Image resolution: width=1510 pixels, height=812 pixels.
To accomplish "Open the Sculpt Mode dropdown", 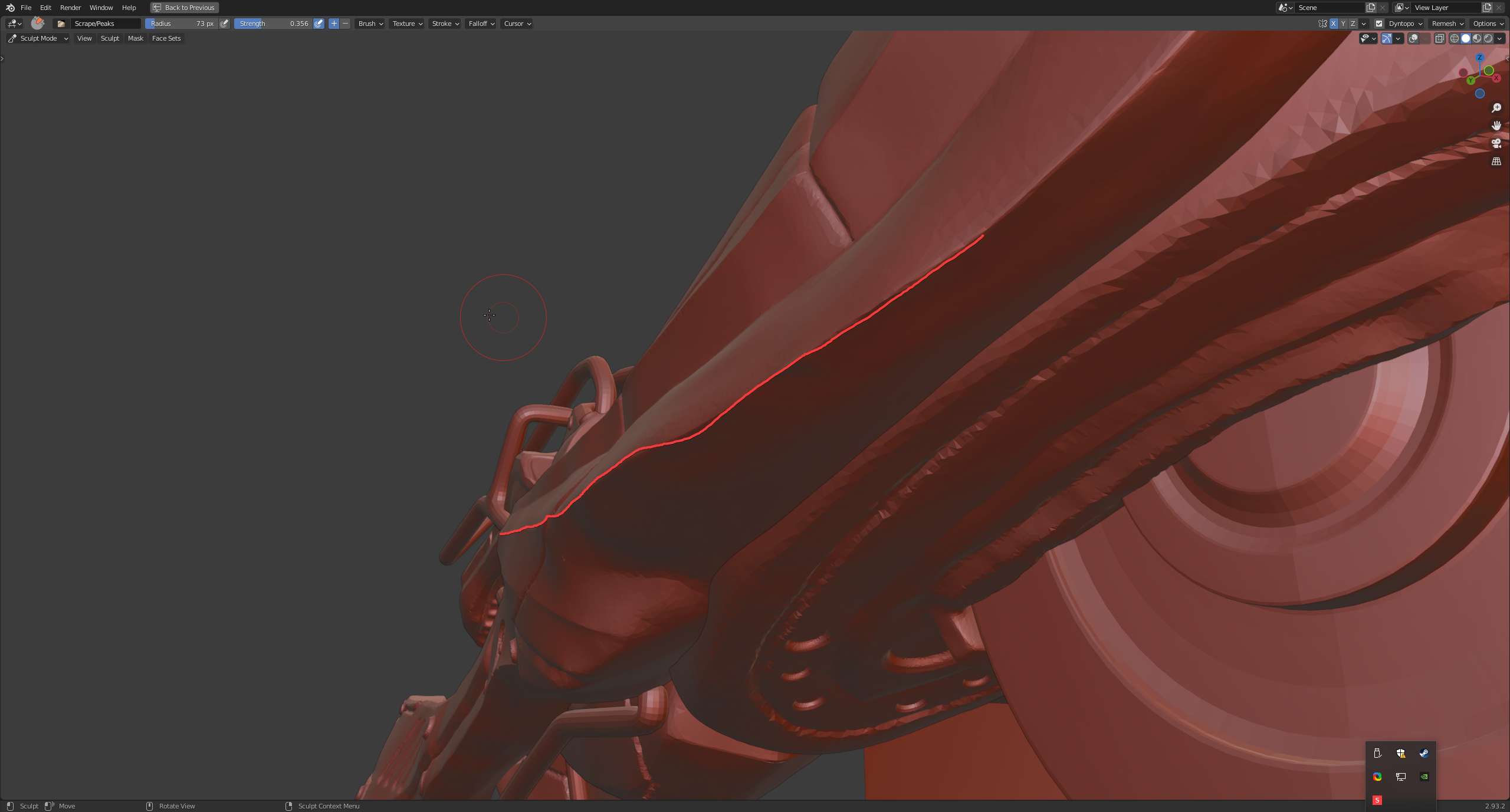I will [x=38, y=38].
